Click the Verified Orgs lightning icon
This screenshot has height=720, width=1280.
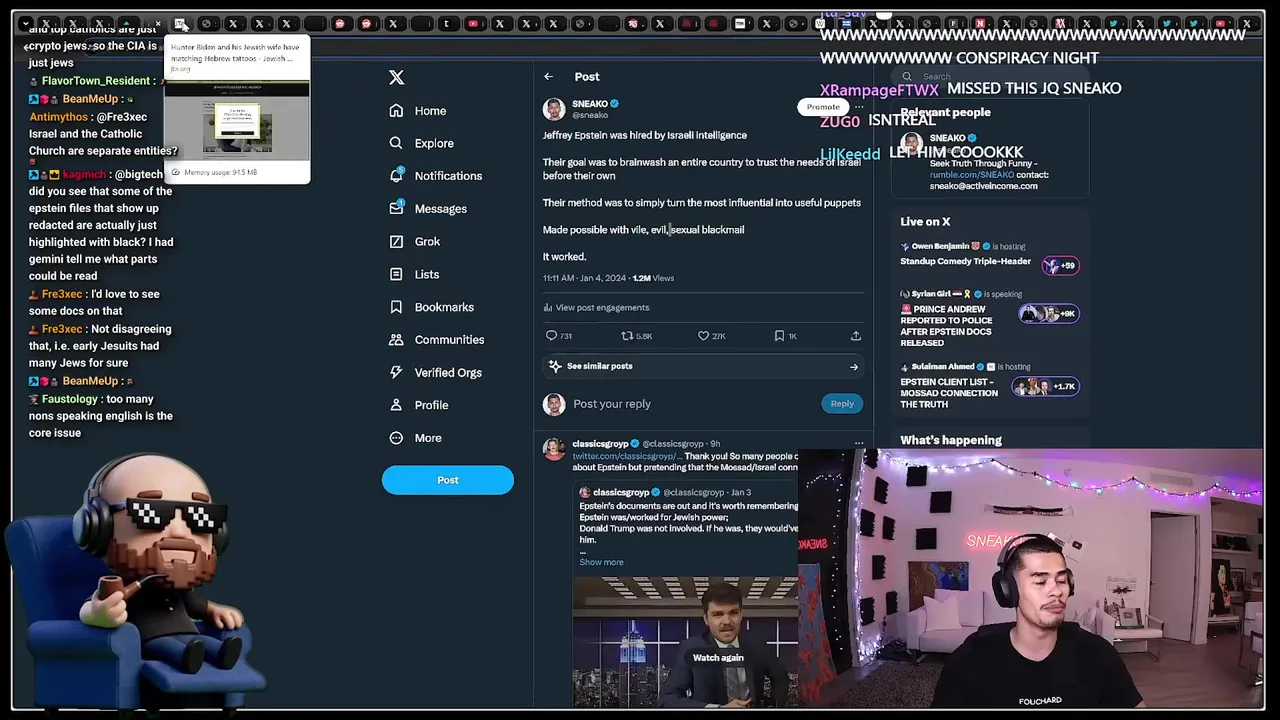pyautogui.click(x=396, y=372)
